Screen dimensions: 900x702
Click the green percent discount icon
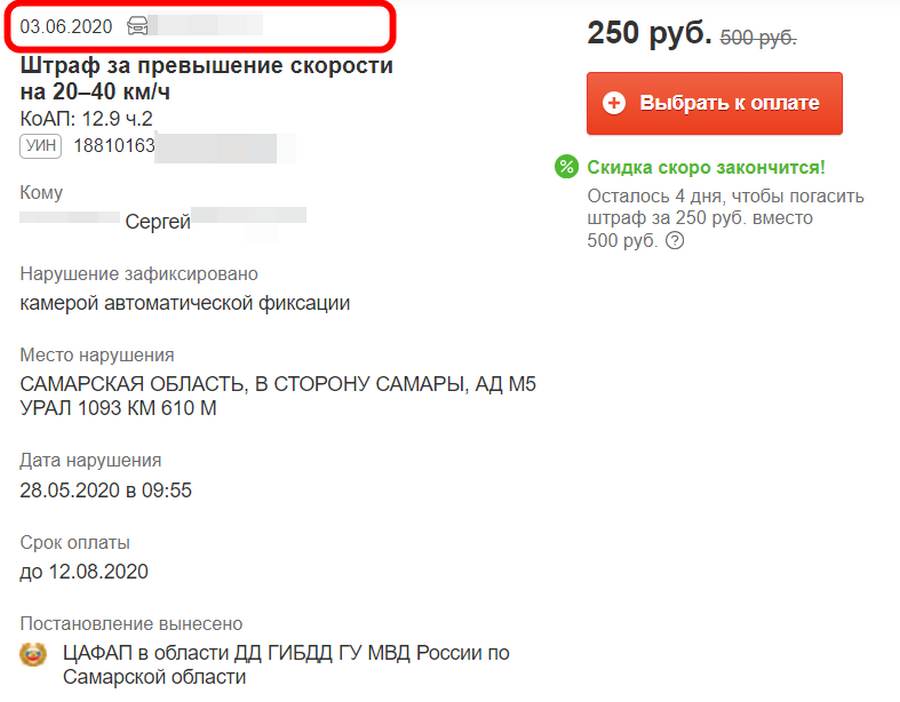click(567, 167)
